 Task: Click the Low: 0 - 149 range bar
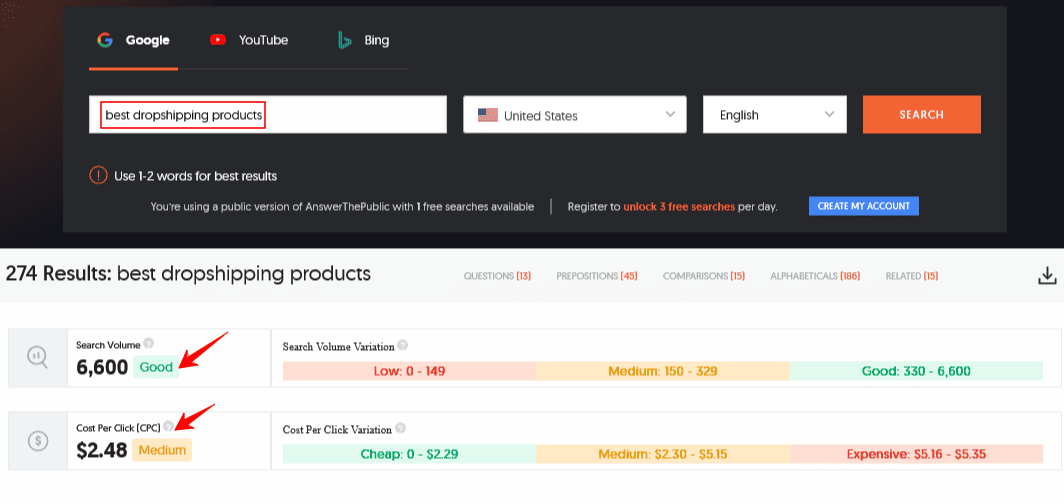pos(409,371)
